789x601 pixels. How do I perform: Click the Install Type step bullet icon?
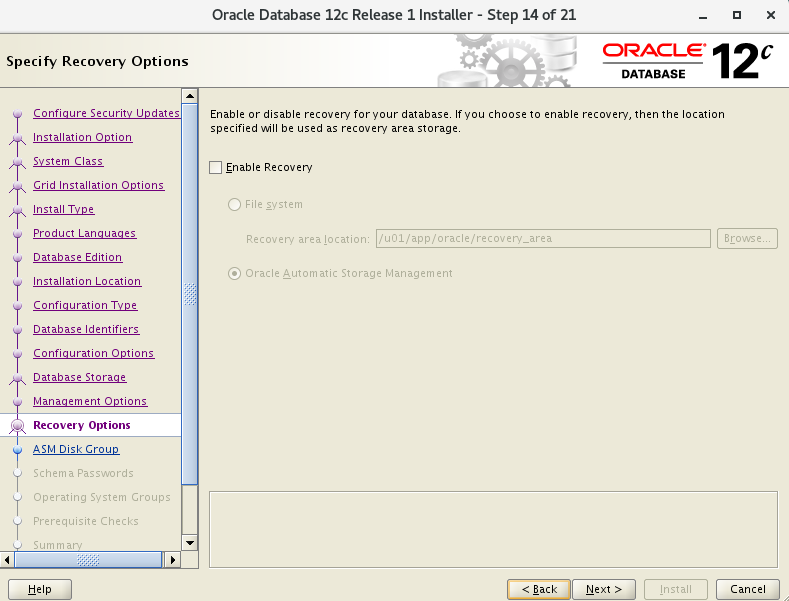17,211
